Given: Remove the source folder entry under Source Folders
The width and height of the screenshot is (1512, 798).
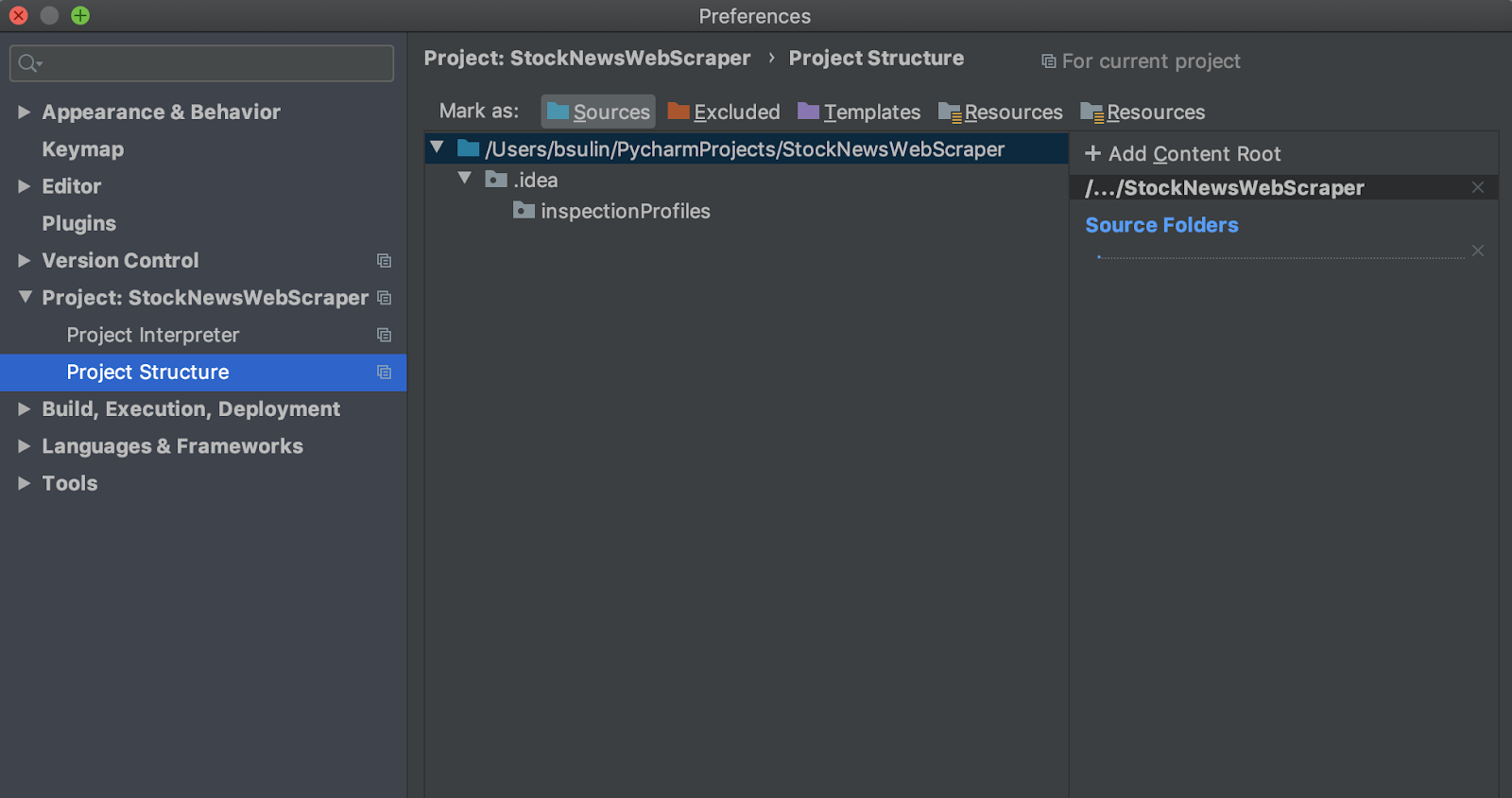Looking at the screenshot, I should (1478, 251).
